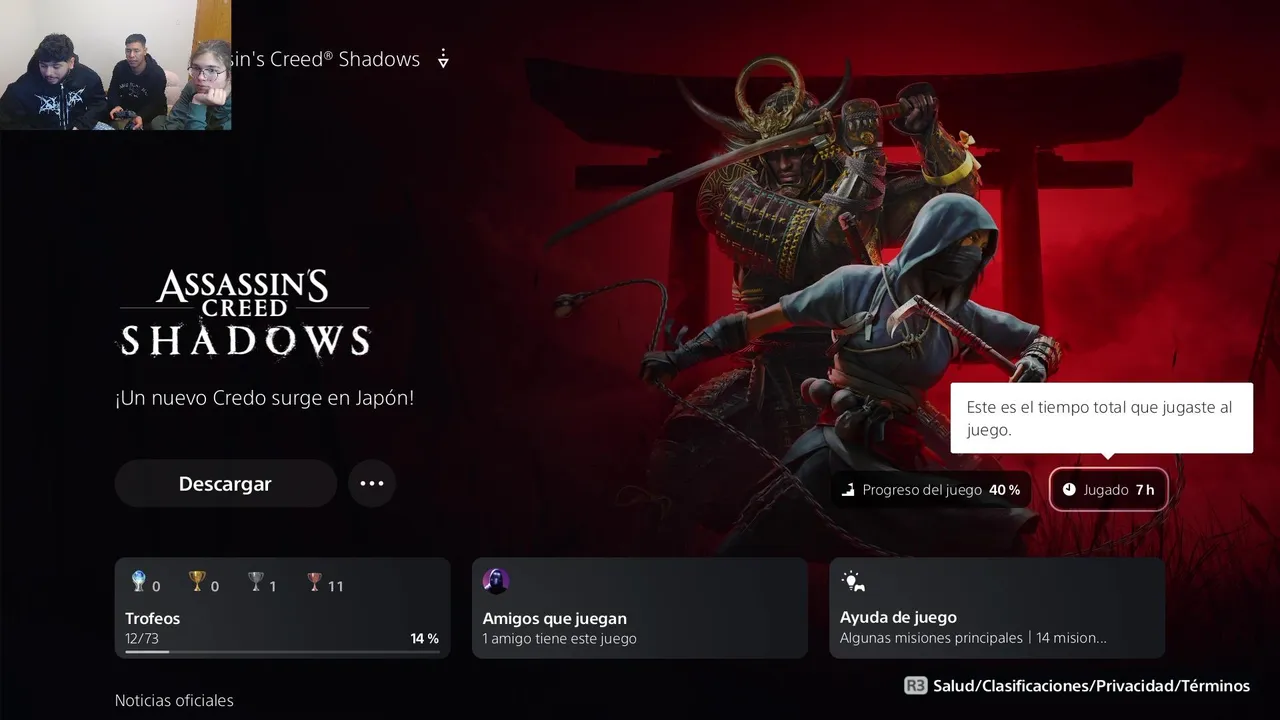Click the down arrow icon beside the game title
Viewport: 1280px width, 720px height.
(443, 59)
